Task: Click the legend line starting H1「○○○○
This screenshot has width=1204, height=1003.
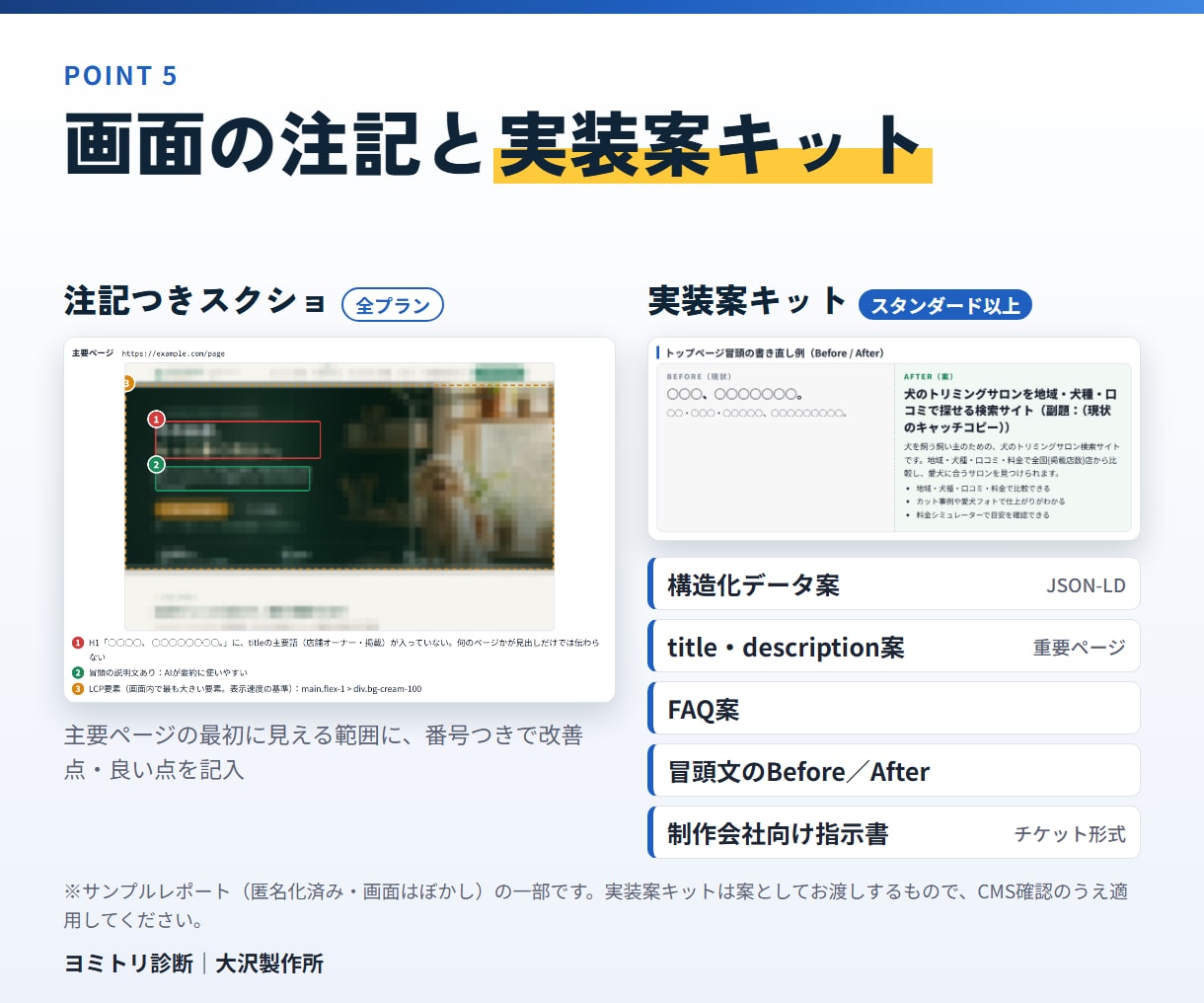Action: (x=336, y=649)
